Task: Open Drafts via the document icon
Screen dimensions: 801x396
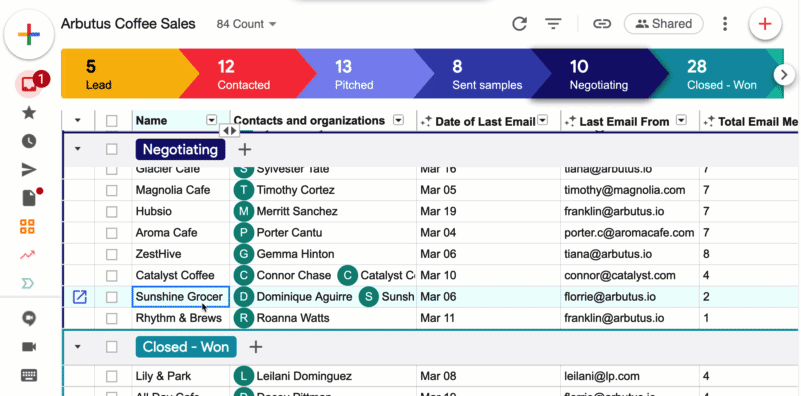Action: click(30, 198)
